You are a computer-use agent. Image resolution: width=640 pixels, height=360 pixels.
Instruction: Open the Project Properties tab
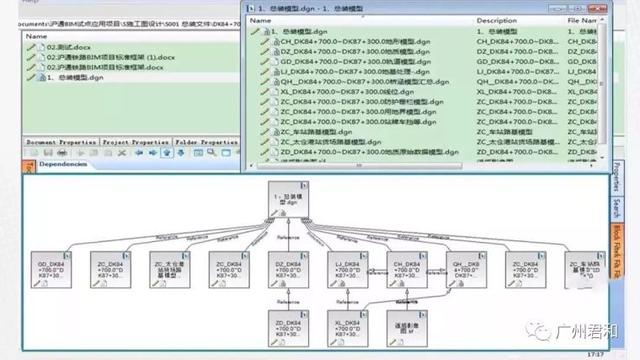136,142
